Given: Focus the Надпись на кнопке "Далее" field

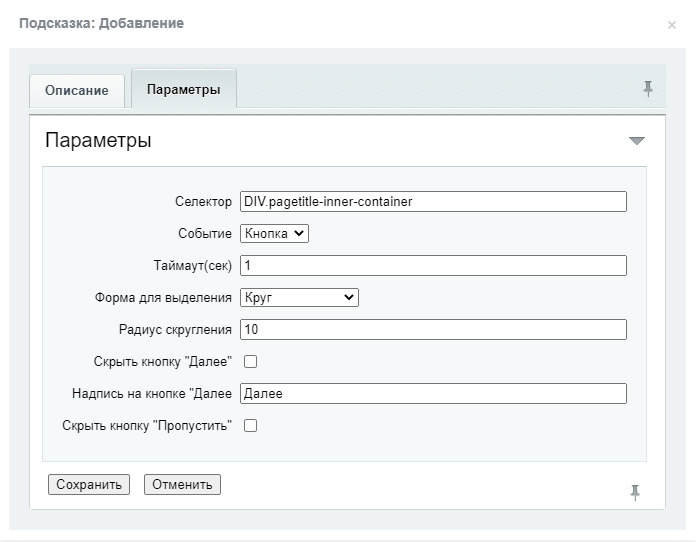Looking at the screenshot, I should (x=433, y=393).
